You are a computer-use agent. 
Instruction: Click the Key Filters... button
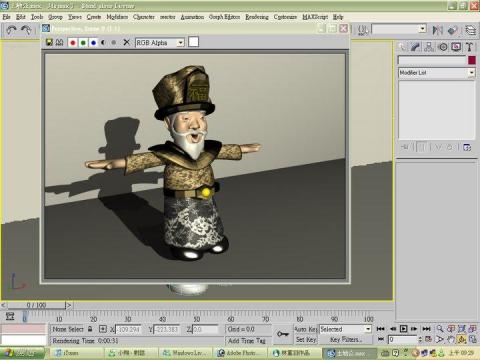tap(346, 339)
